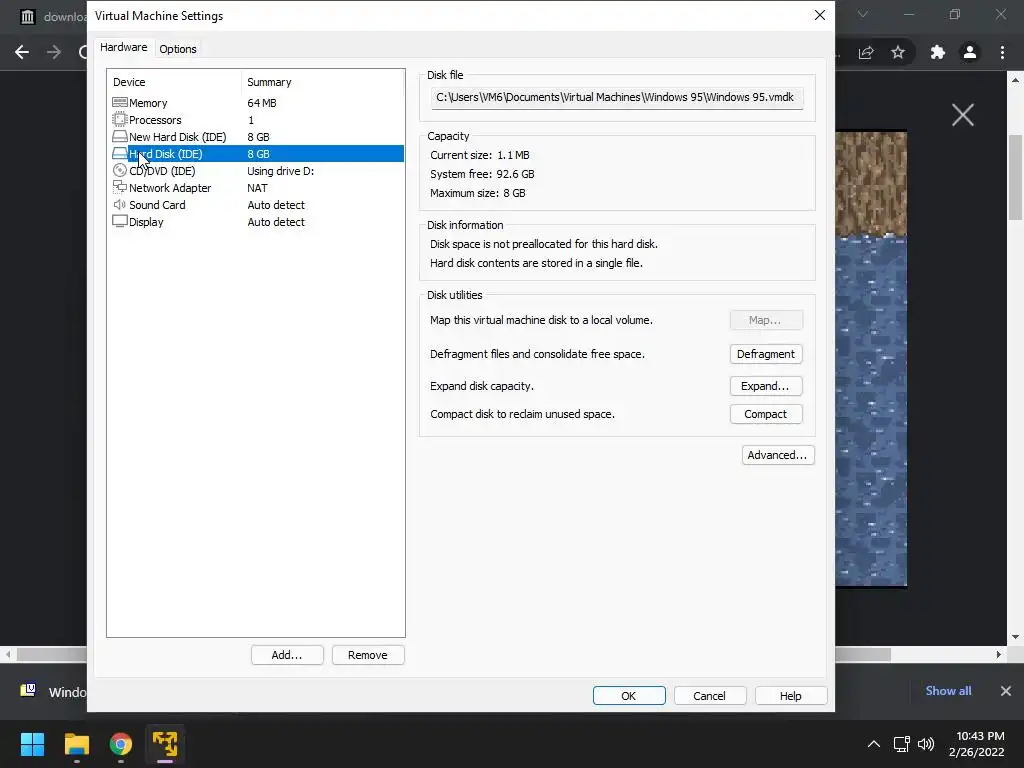
Task: Click Show all downloads link
Action: tap(948, 691)
